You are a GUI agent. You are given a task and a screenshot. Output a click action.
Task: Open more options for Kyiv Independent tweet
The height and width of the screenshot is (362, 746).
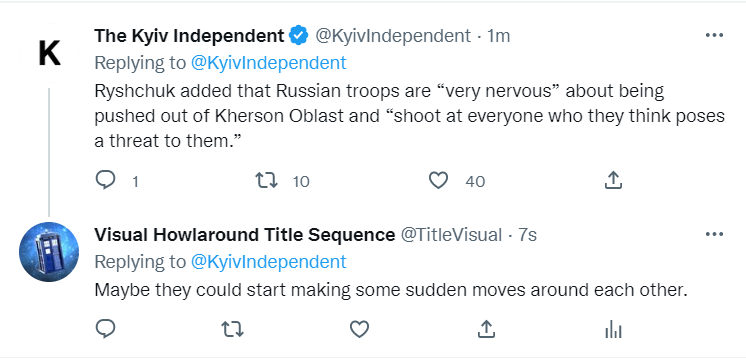(x=714, y=35)
